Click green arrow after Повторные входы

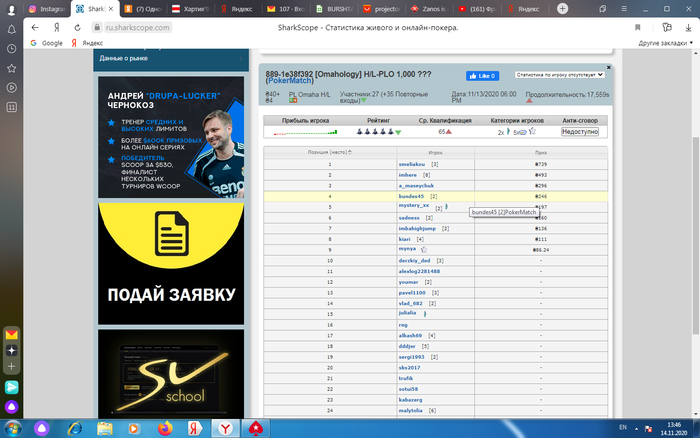click(364, 101)
